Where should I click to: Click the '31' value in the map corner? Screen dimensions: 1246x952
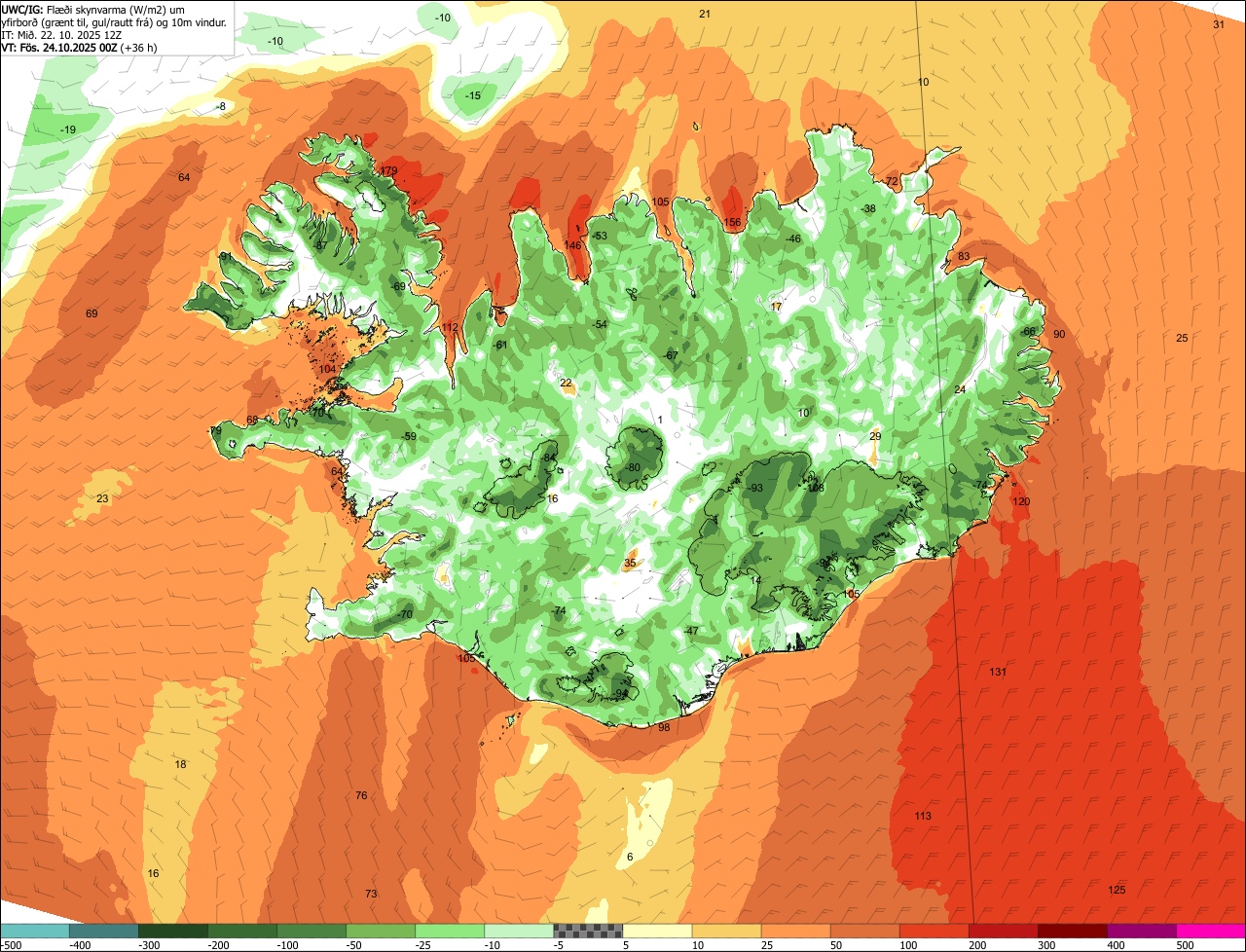coord(1219,25)
